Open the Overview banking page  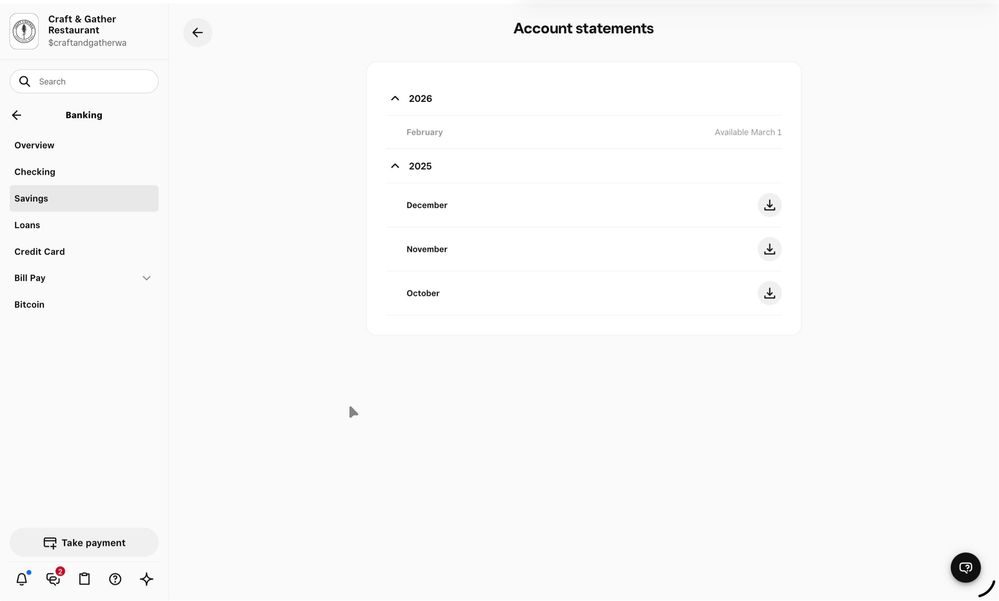[35, 145]
